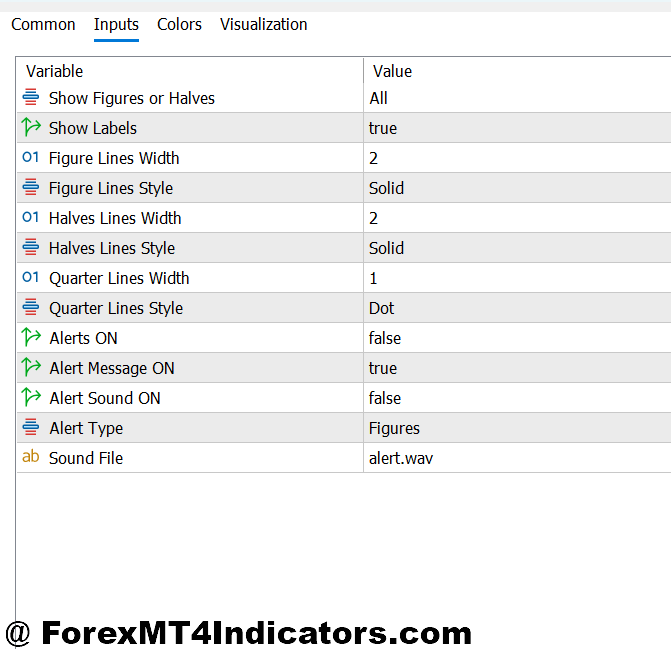Toggle the Alerts ON false value
This screenshot has height=649, width=671.
385,338
